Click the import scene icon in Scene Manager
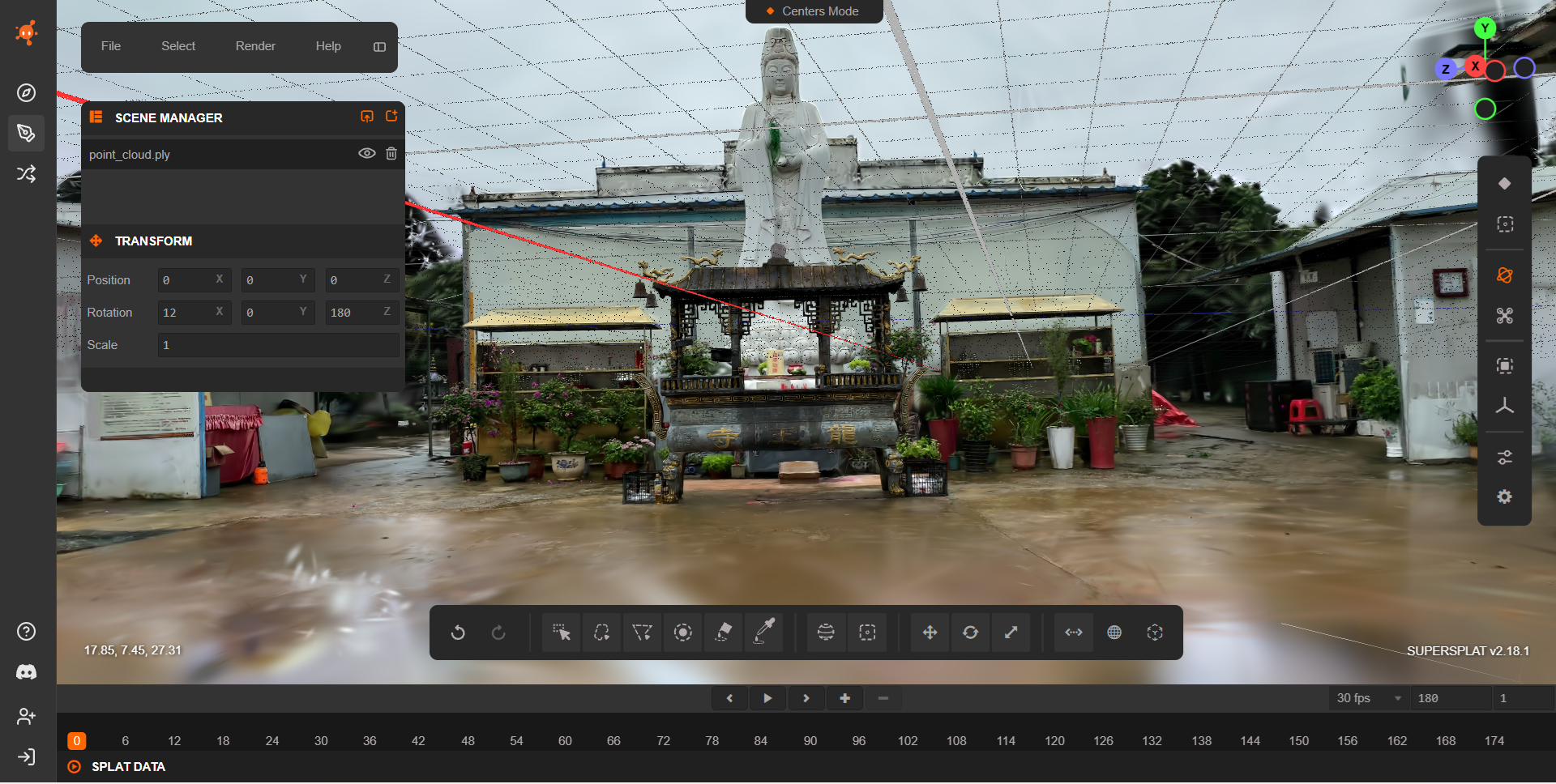Viewport: 1556px width, 784px height. tap(367, 117)
